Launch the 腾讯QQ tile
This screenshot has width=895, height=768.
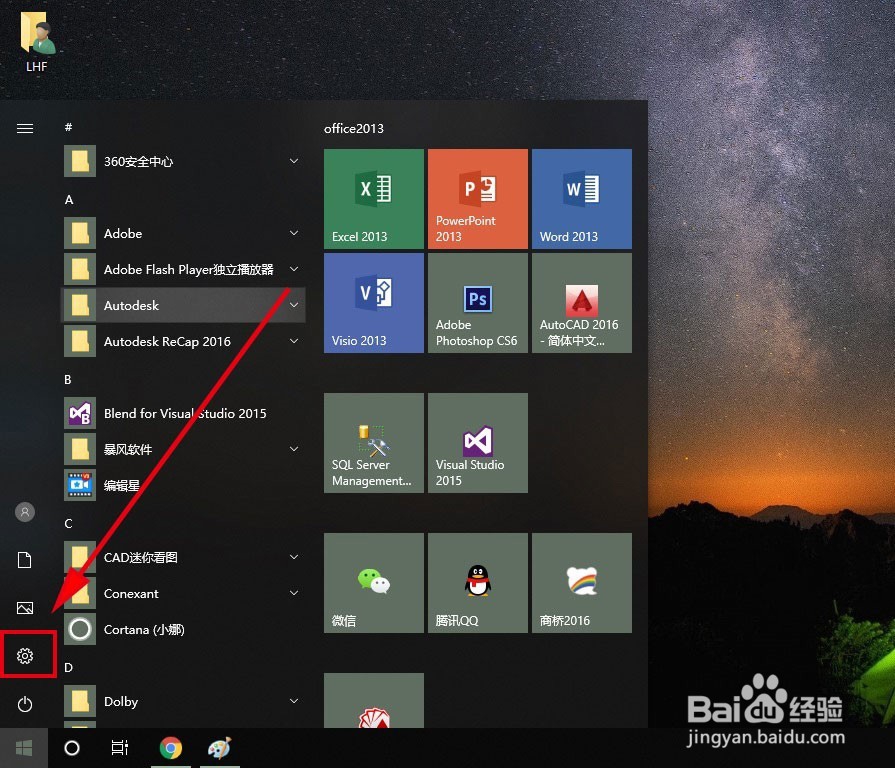coord(478,583)
